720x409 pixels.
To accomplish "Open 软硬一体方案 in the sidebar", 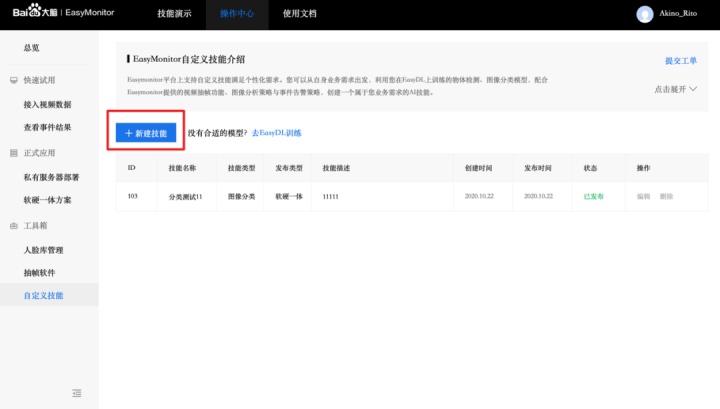I will click(47, 200).
